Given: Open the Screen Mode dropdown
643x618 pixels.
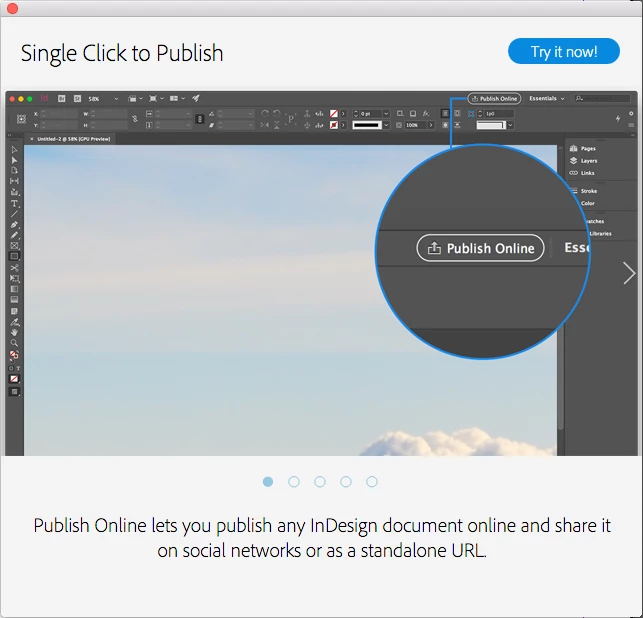Looking at the screenshot, I should coord(156,98).
